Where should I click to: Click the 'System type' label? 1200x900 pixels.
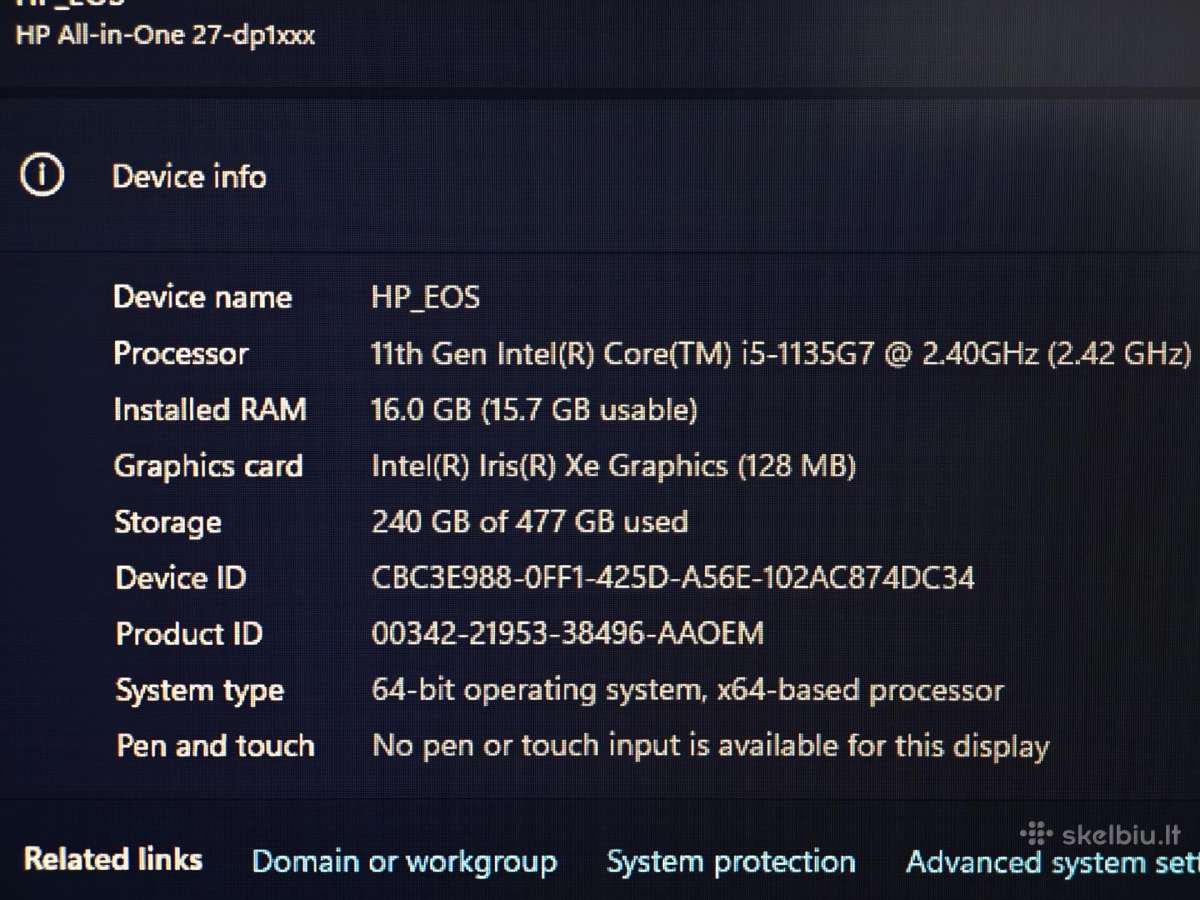[200, 691]
